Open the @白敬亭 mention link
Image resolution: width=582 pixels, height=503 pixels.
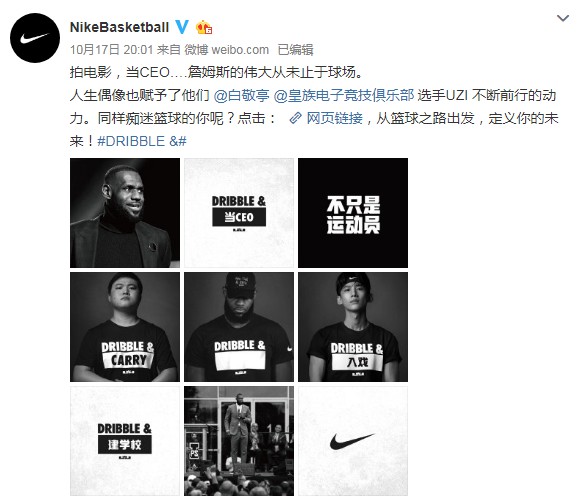(241, 95)
